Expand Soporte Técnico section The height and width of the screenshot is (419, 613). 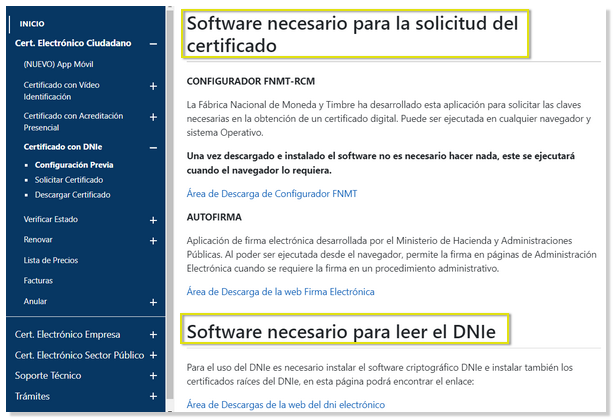click(153, 376)
